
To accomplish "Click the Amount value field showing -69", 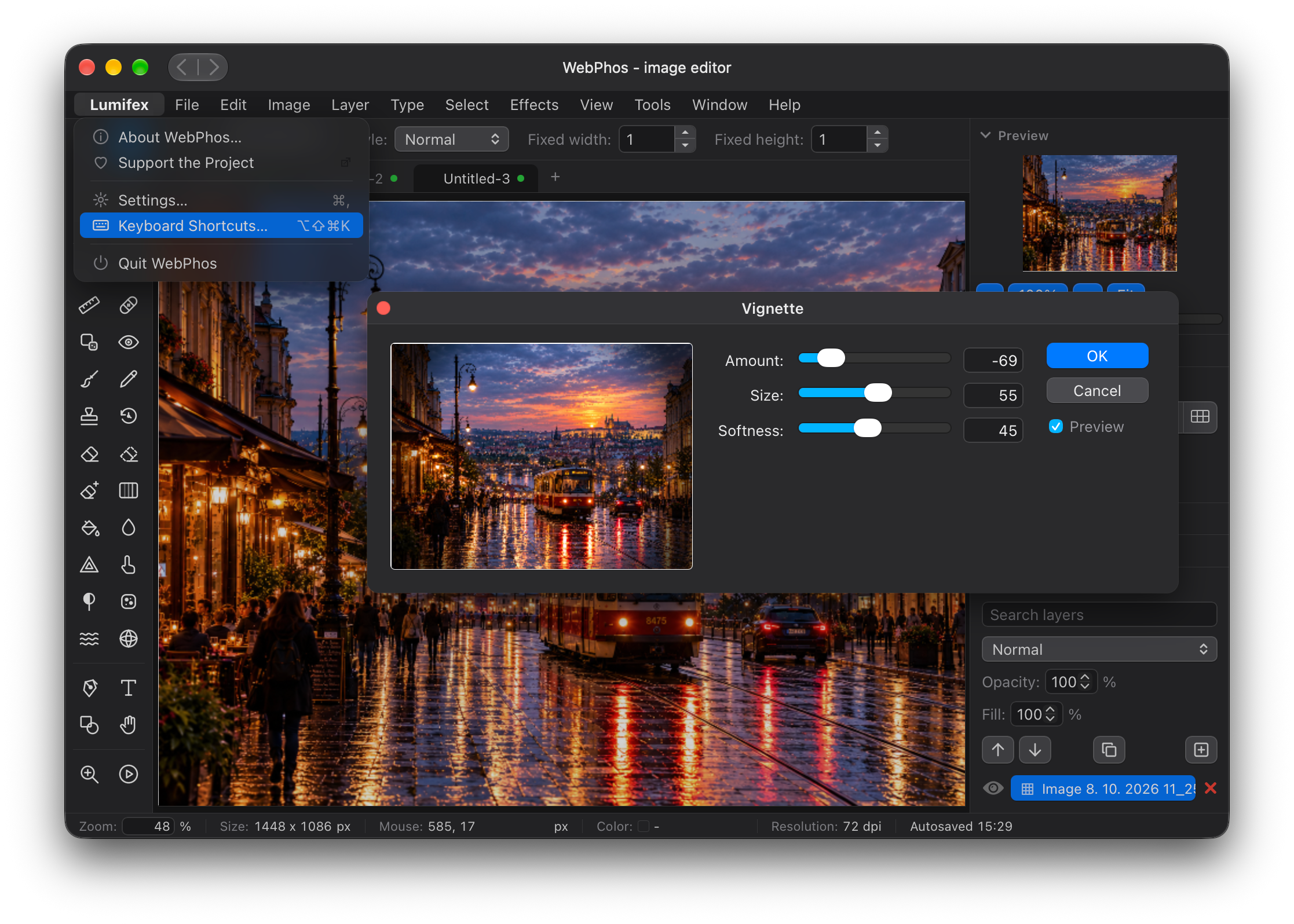I will [x=993, y=361].
